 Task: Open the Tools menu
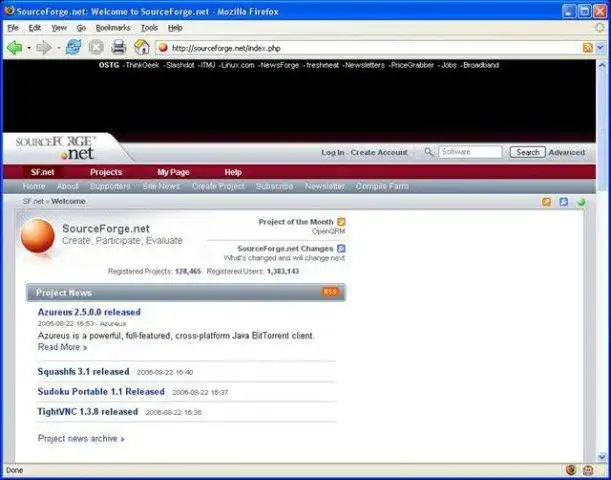(x=149, y=28)
